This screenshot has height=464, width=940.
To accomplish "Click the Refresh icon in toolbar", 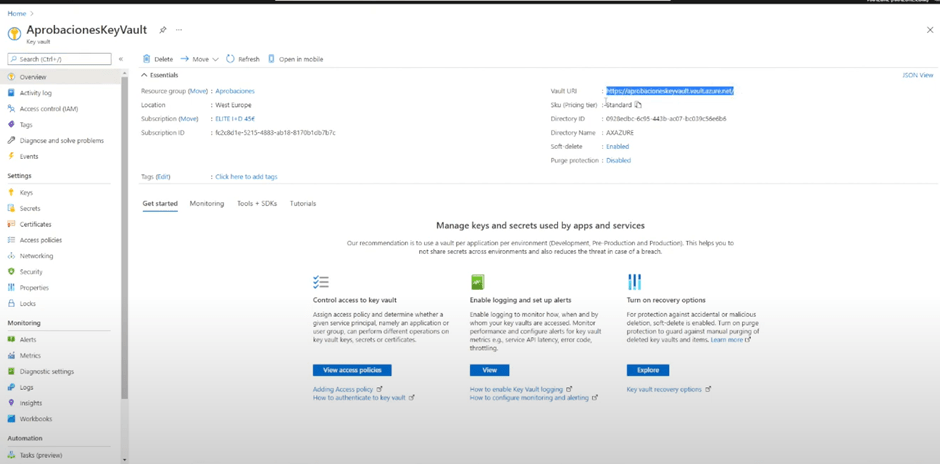I will tap(230, 59).
